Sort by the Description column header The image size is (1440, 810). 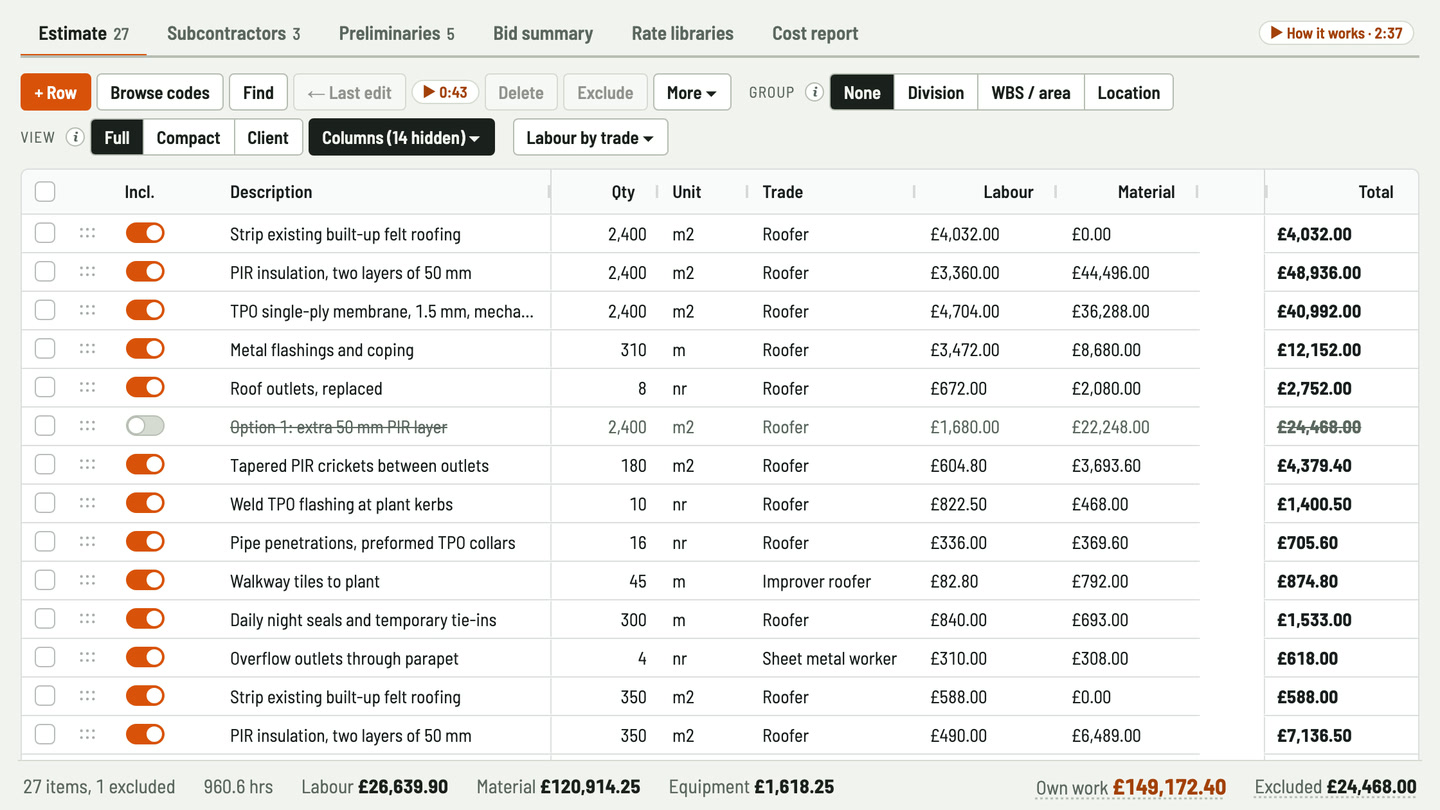(x=271, y=192)
